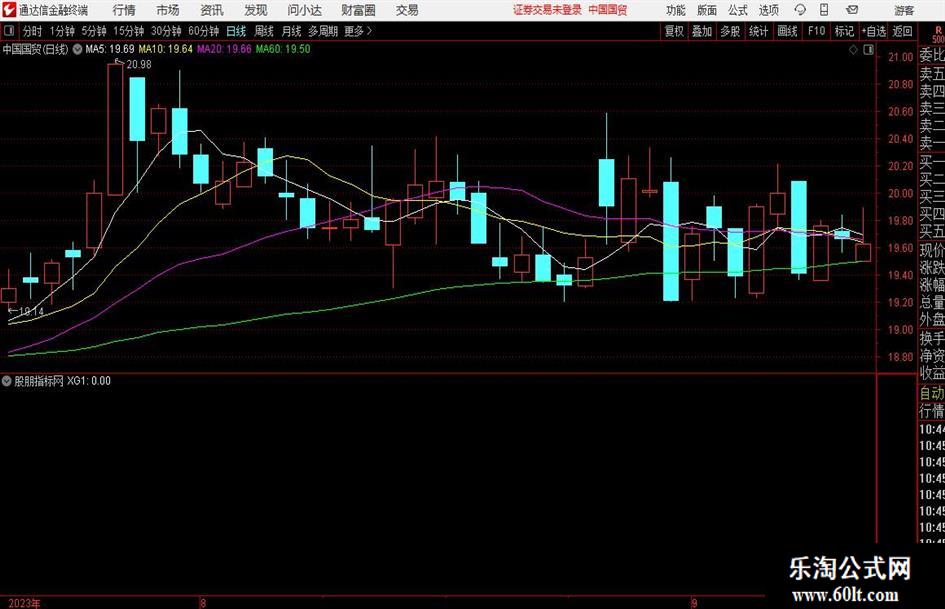Open the 资讯 menu
This screenshot has height=609, width=945.
212,10
